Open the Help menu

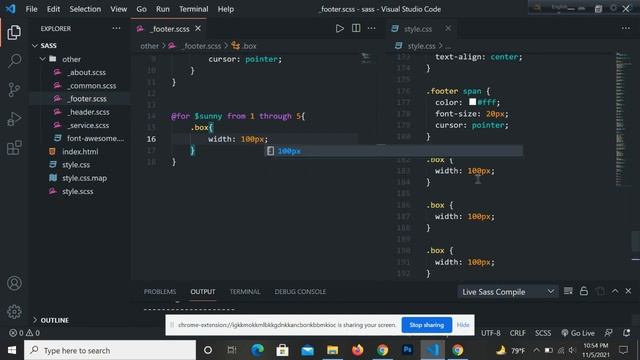225,9
